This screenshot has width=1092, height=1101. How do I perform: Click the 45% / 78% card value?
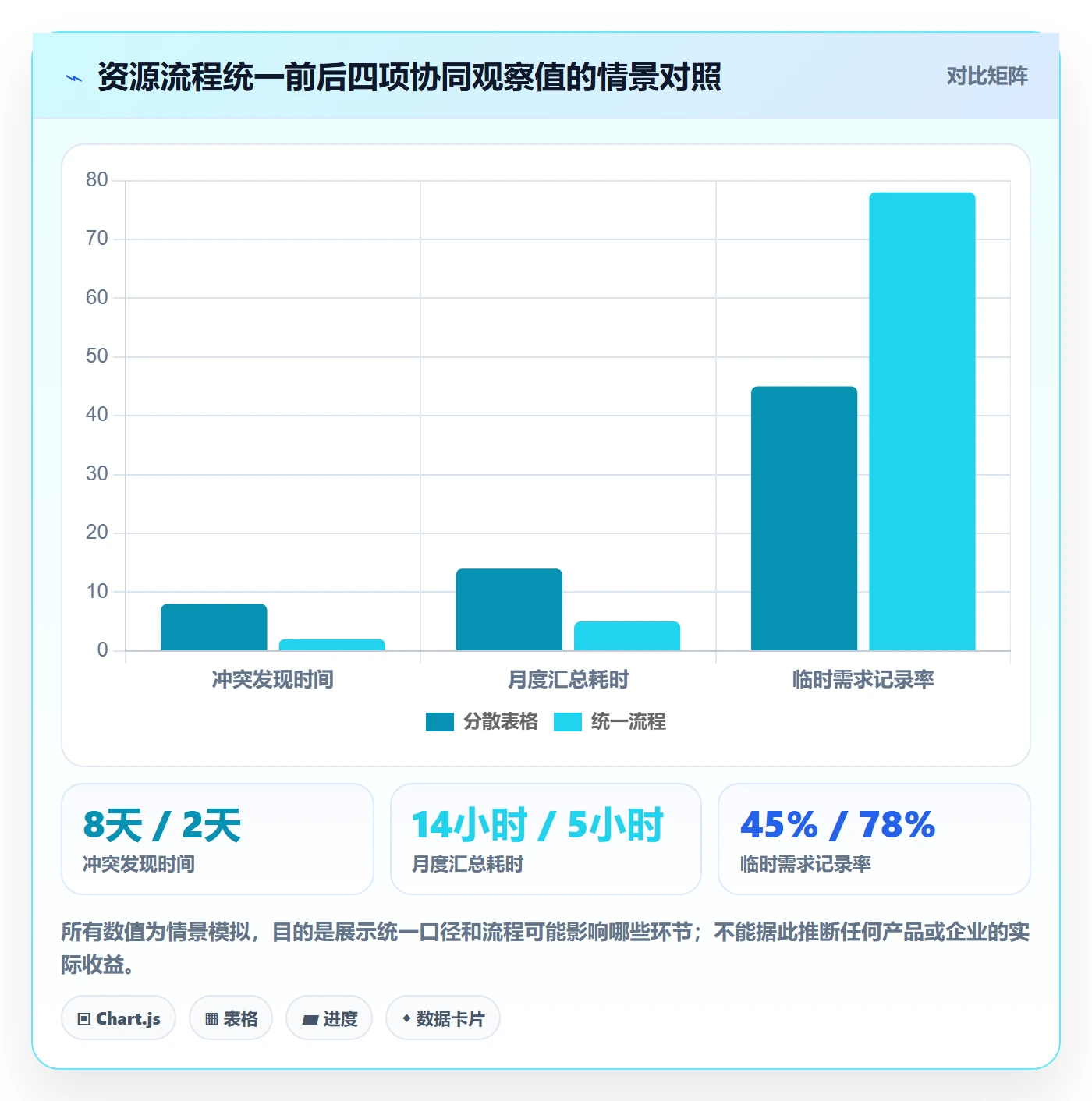838,825
